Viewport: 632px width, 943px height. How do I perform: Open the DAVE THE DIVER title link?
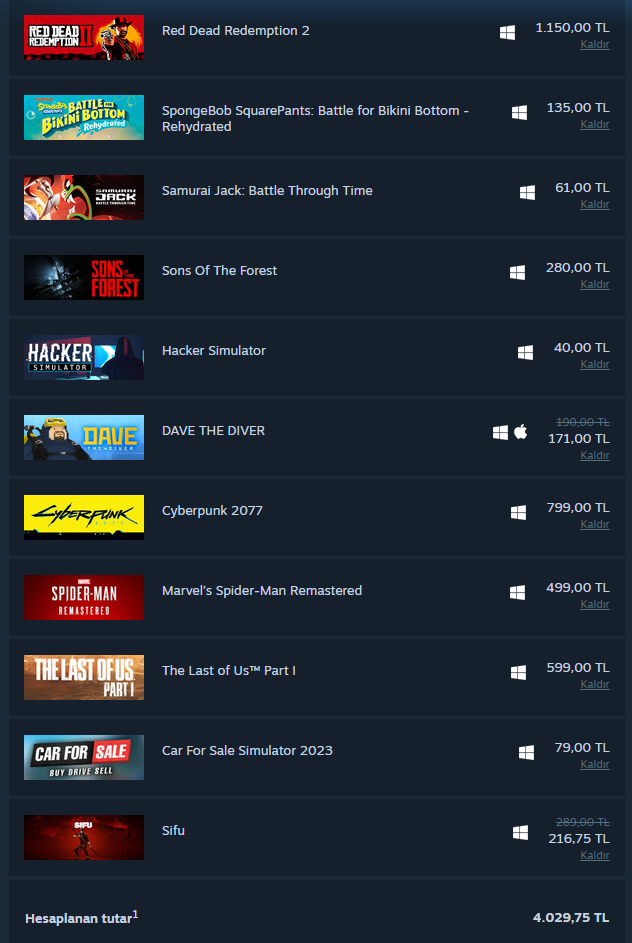point(213,431)
